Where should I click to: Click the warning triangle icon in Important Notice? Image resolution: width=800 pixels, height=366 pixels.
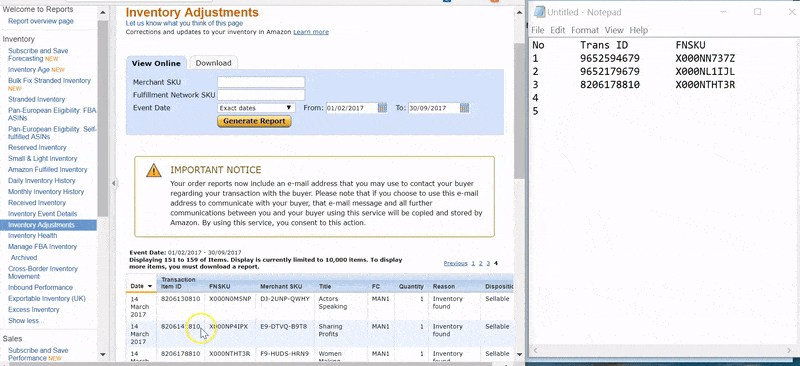(154, 170)
